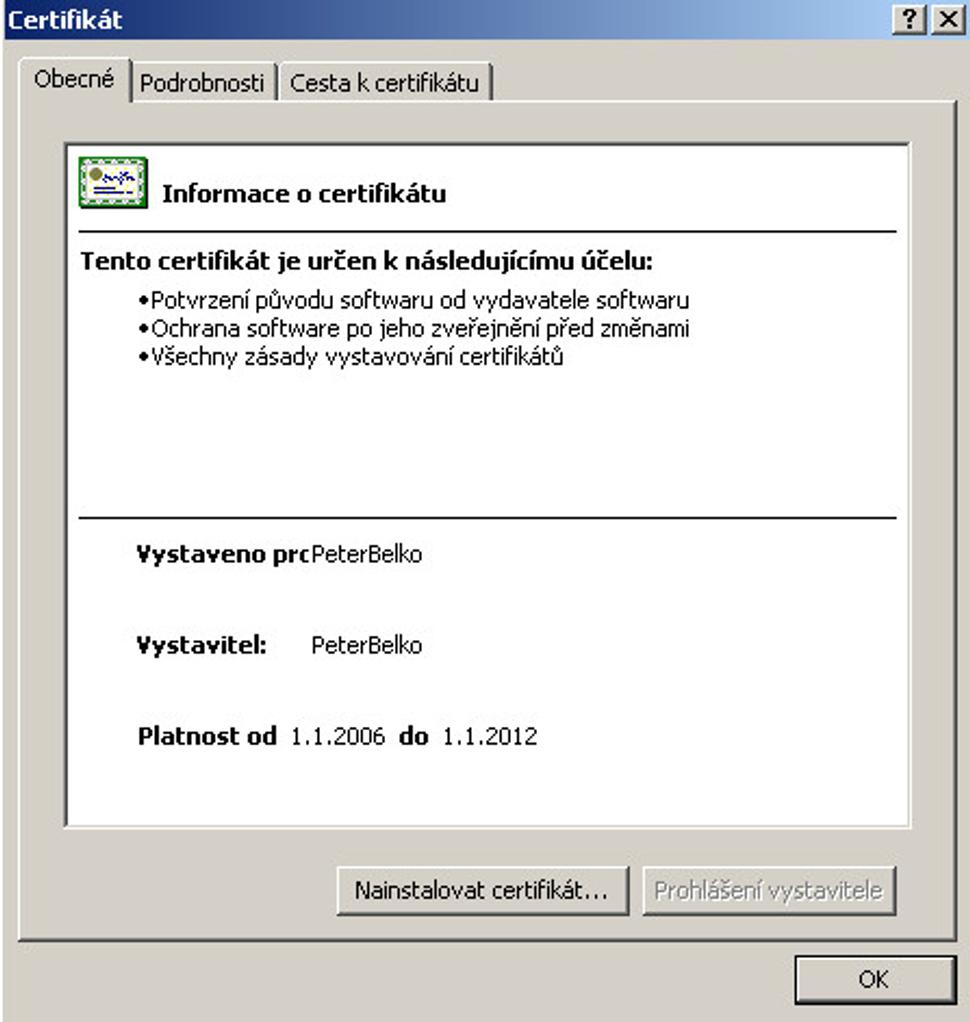Click the validity end date 1.1.2012

point(490,737)
